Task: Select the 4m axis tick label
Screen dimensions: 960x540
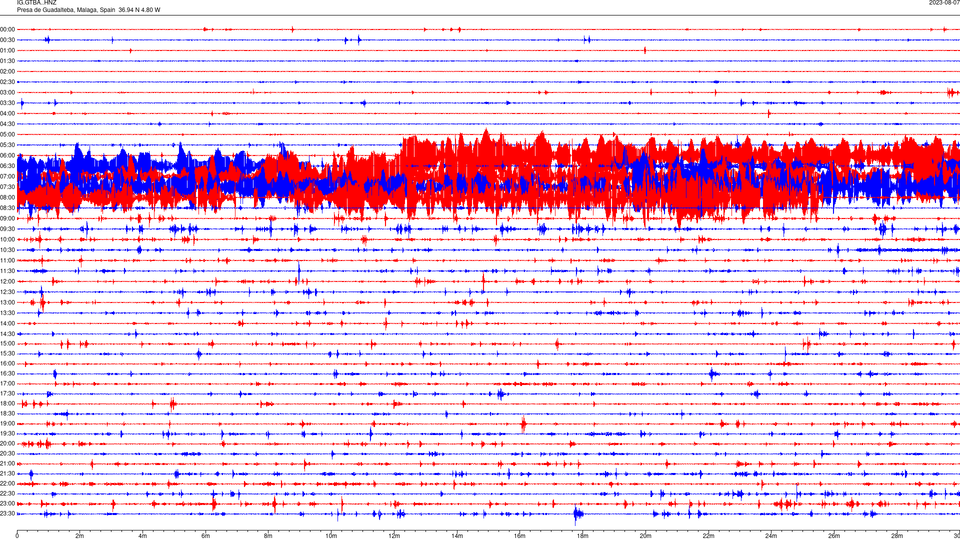Action: click(143, 536)
